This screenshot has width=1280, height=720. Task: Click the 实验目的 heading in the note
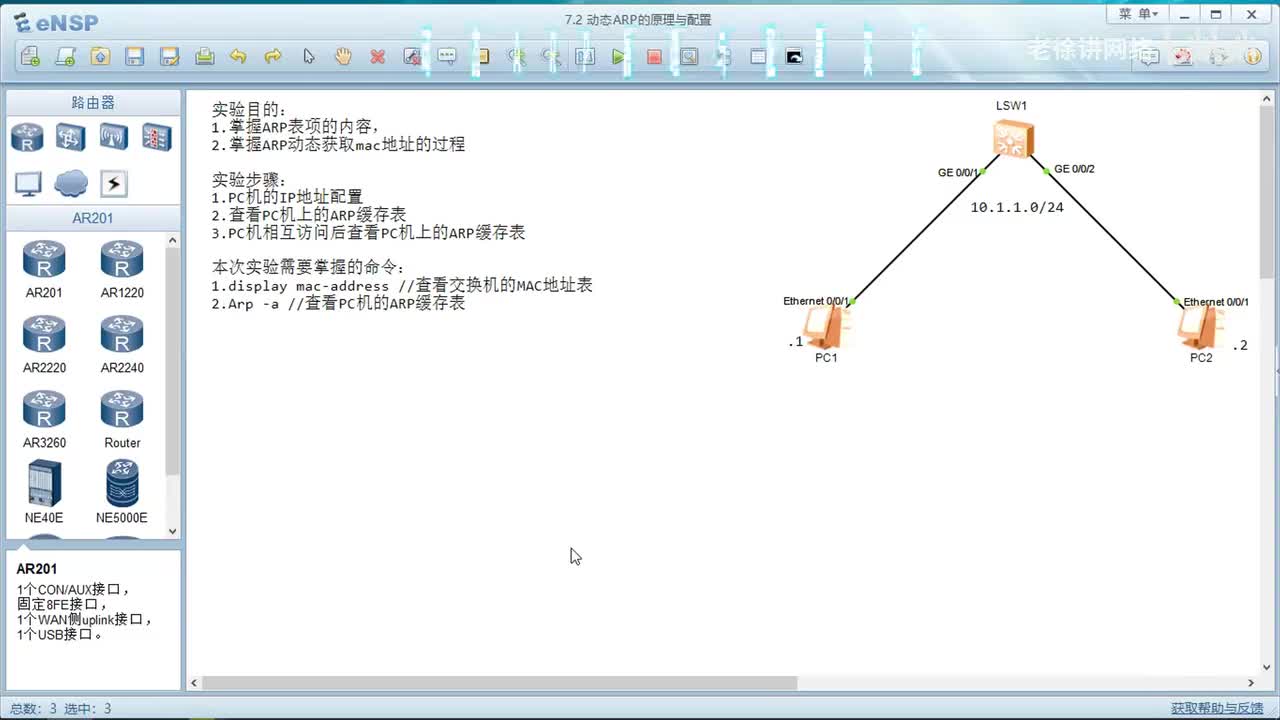click(249, 109)
